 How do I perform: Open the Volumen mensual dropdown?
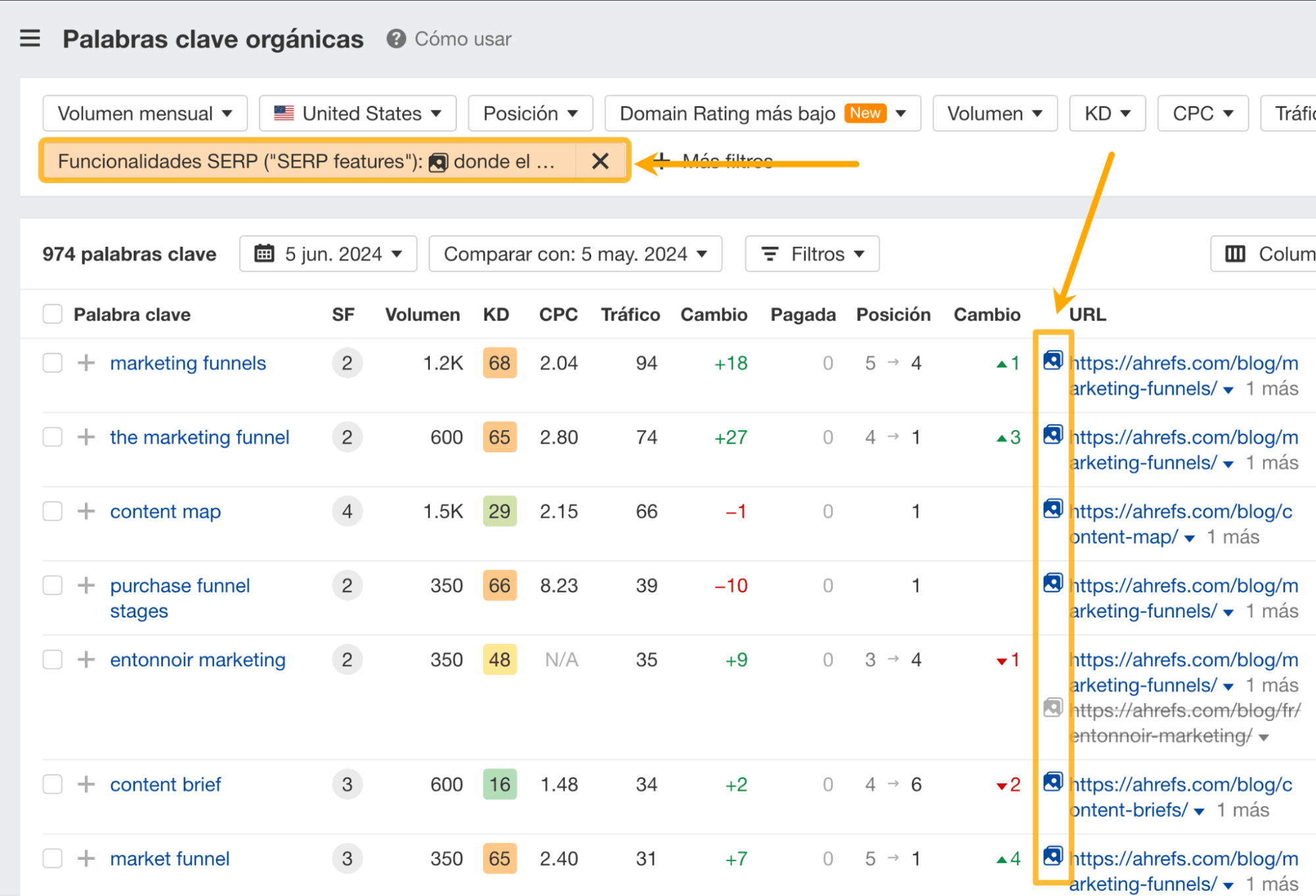coord(145,113)
